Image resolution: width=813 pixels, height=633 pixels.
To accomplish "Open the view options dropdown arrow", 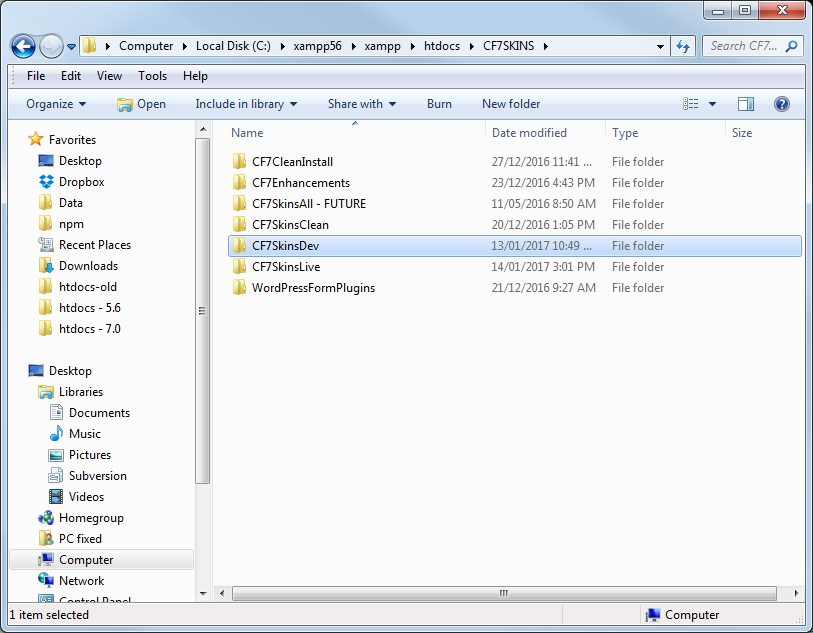I will tap(712, 104).
